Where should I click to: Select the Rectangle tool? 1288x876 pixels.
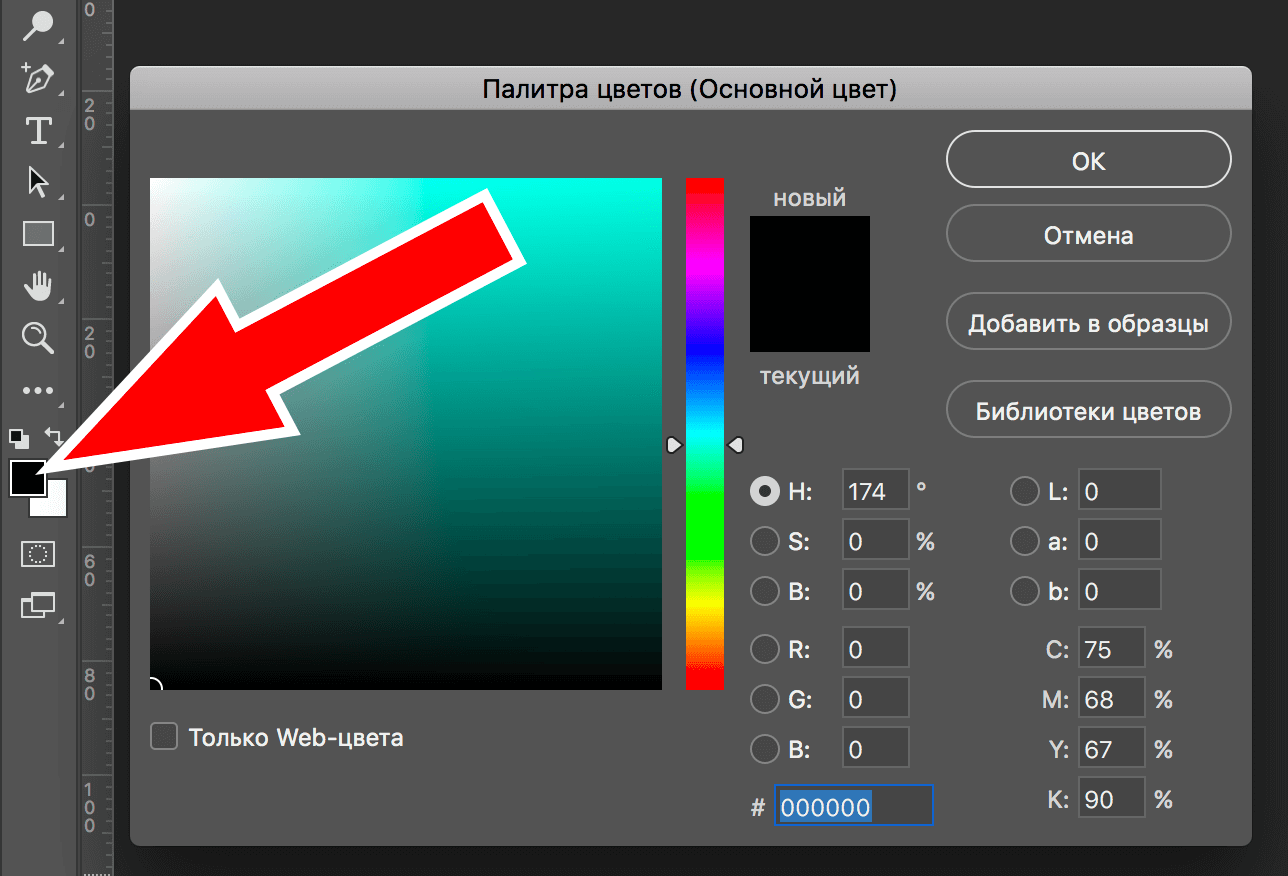(x=38, y=234)
